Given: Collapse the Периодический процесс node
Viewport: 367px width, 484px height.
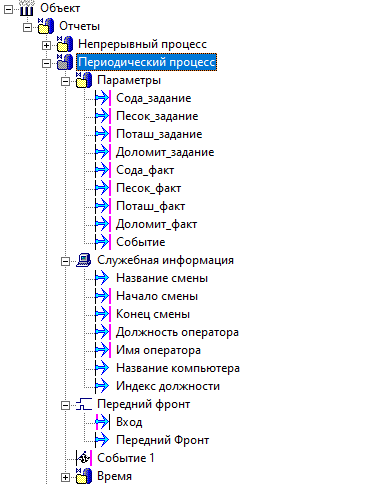Looking at the screenshot, I should coord(47,63).
